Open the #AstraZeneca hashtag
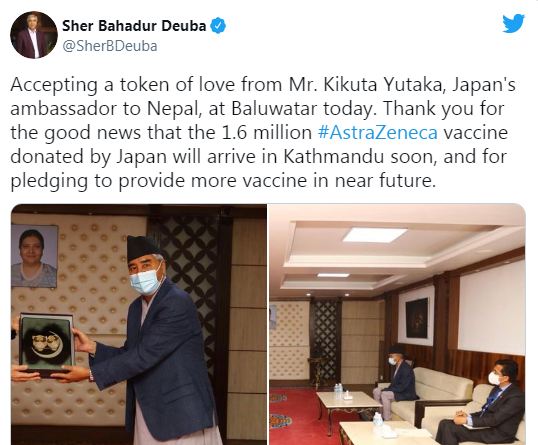Image resolution: width=538 pixels, height=445 pixels. 378,132
